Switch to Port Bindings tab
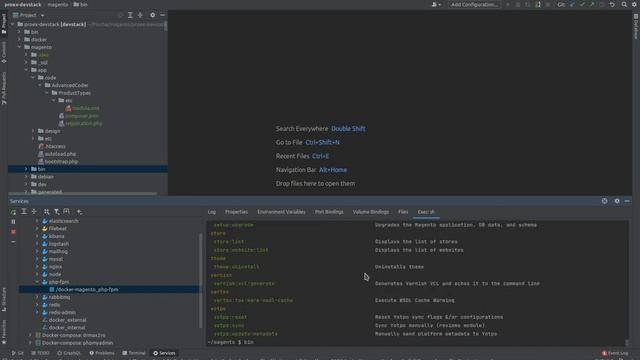This screenshot has height=360, width=640. pos(329,212)
